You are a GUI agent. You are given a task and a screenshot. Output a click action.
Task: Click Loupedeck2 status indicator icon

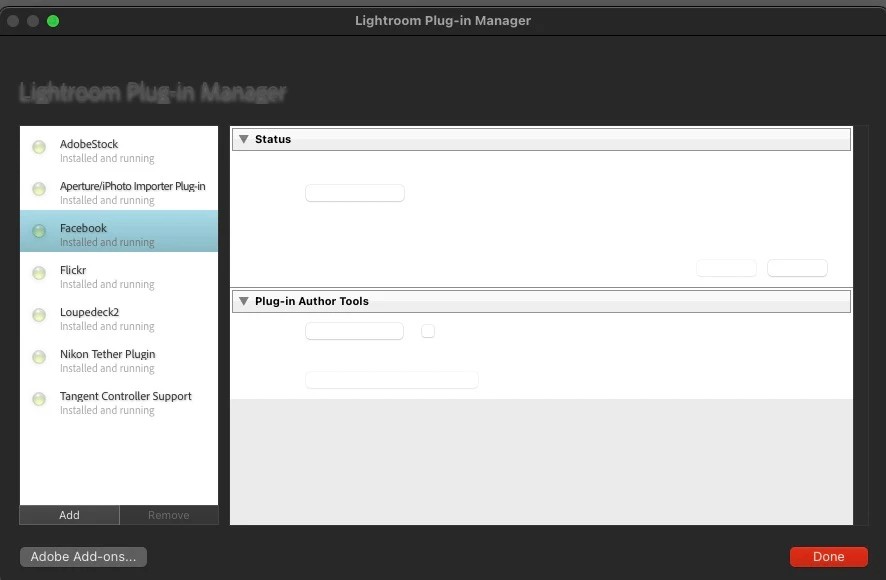point(39,315)
